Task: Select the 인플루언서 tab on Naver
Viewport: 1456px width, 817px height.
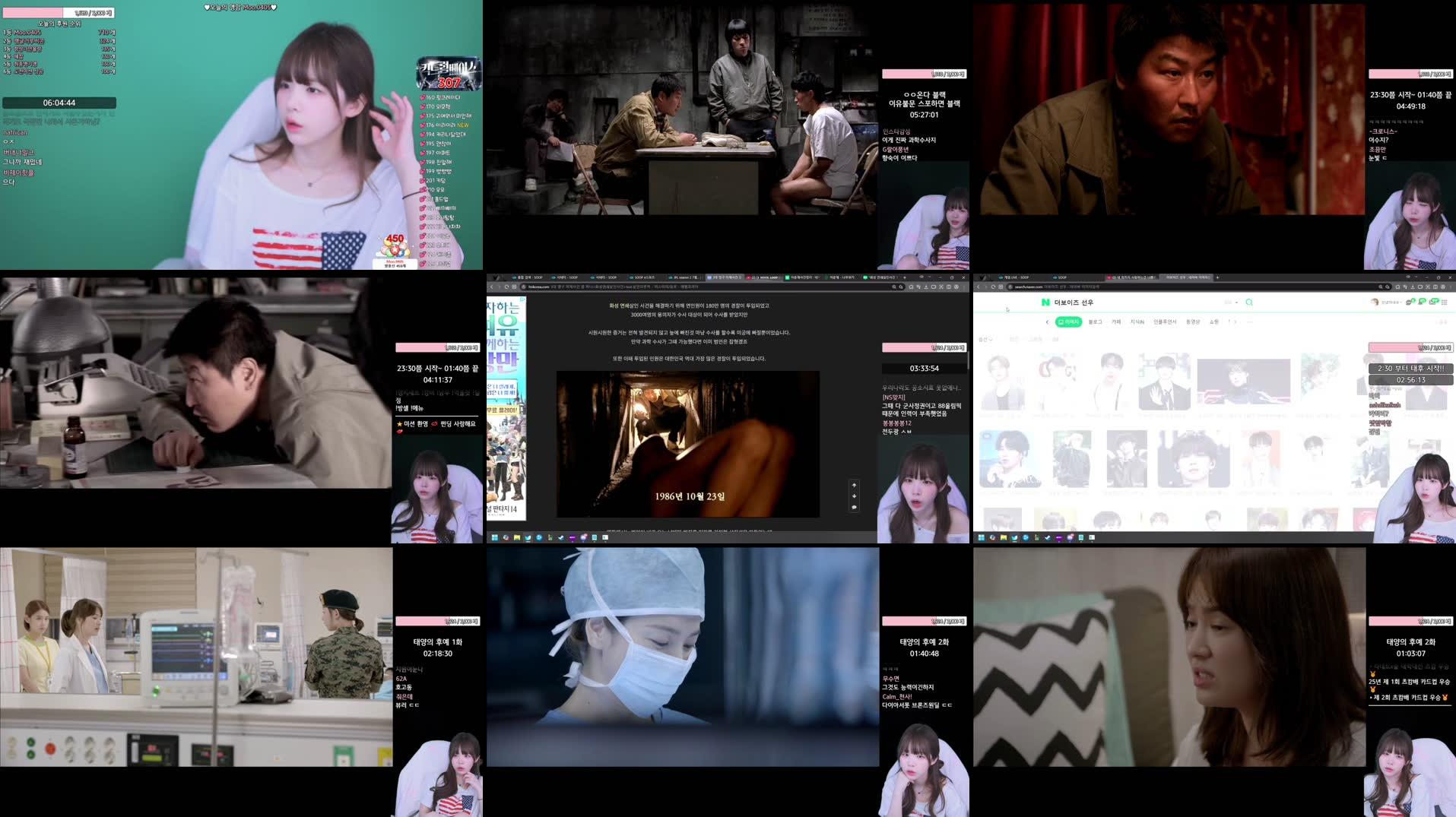Action: 1165,322
